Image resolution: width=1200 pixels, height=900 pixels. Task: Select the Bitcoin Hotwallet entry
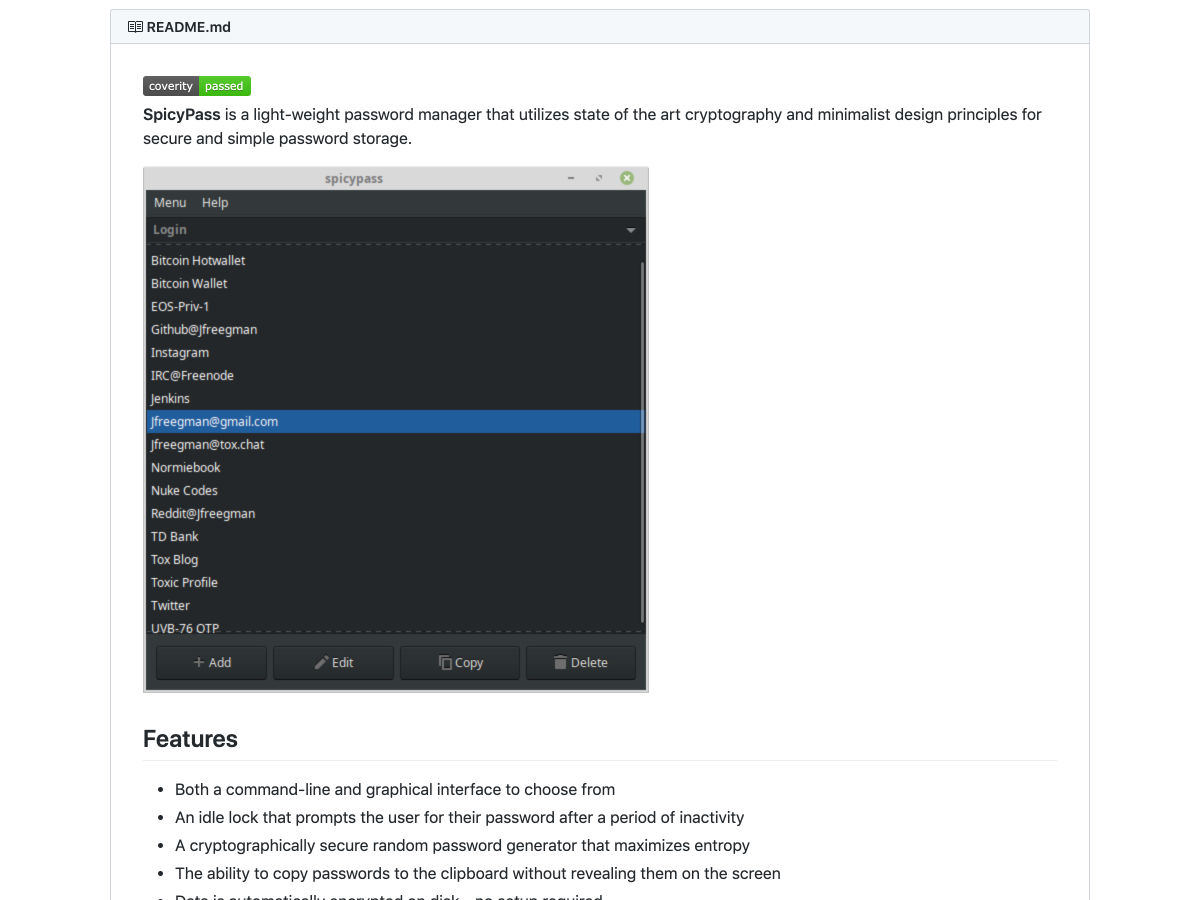[x=198, y=260]
